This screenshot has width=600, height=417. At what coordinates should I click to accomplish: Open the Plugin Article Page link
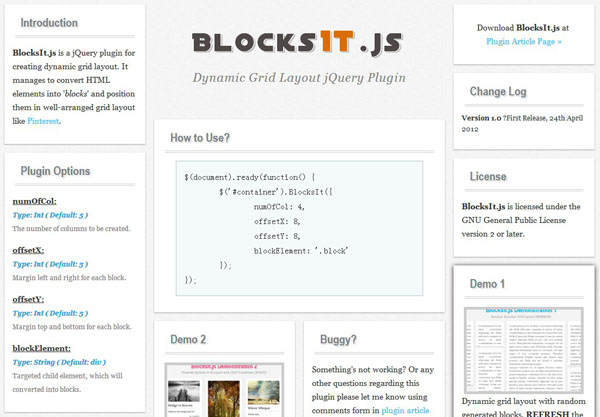click(523, 42)
